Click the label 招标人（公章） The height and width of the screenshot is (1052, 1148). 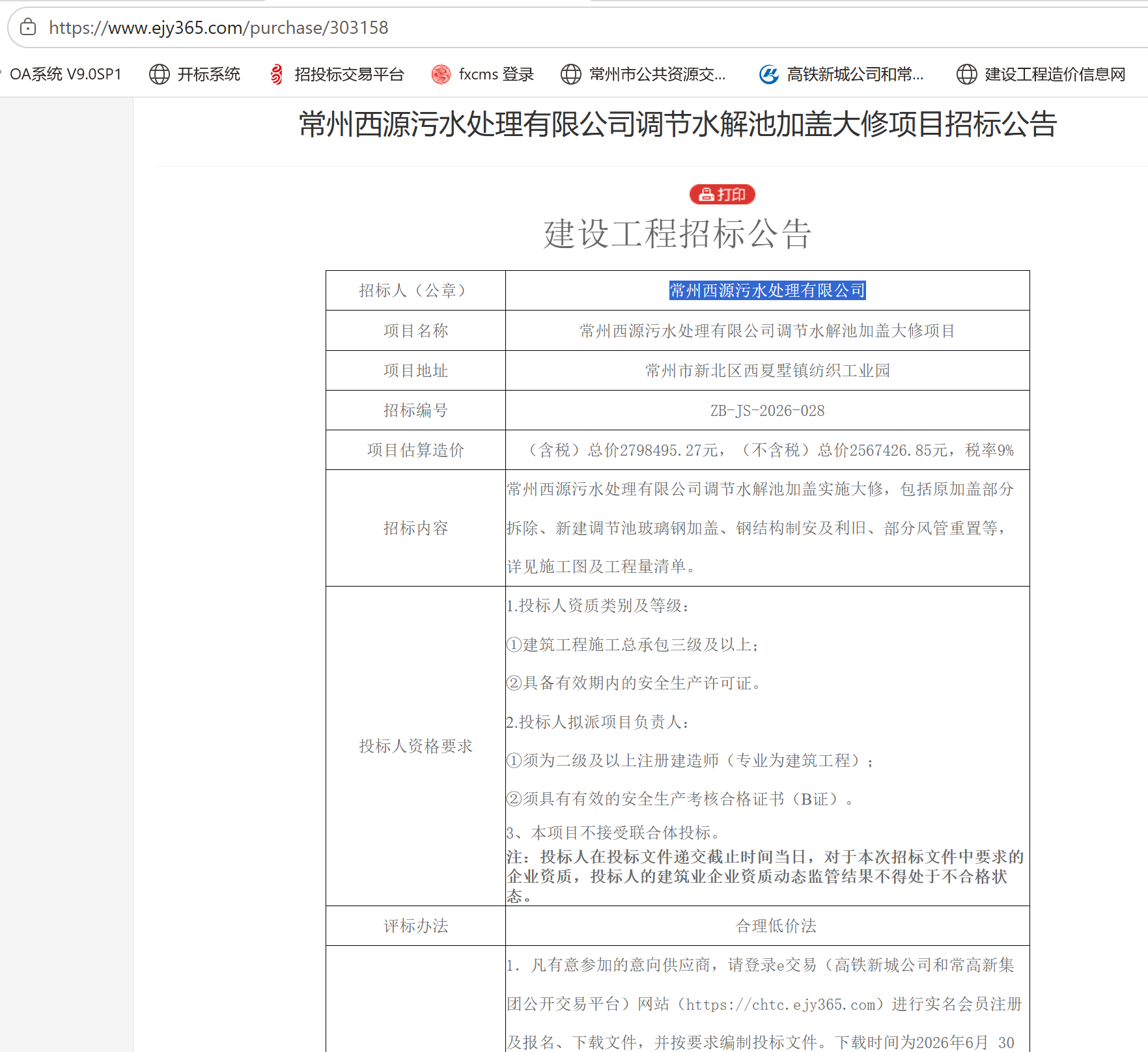click(x=415, y=290)
